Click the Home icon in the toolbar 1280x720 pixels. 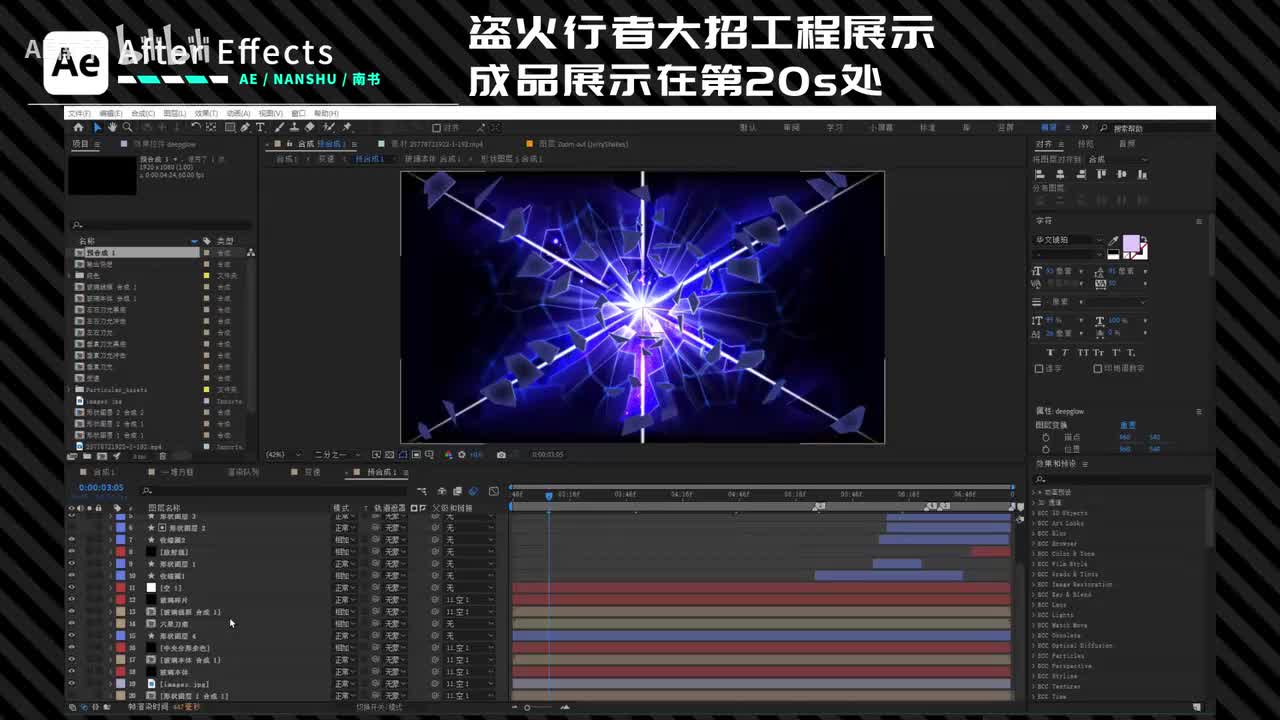(x=78, y=127)
